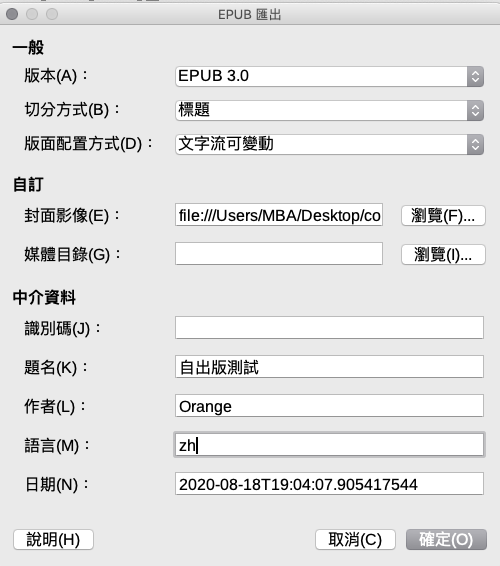
Task: Click 瀏覽(F)... to browse cover image
Action: tap(443, 216)
